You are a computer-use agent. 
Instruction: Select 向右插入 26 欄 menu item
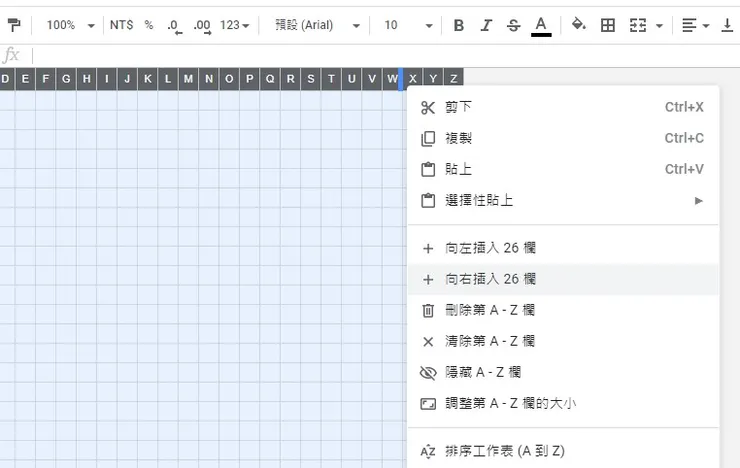(563, 279)
